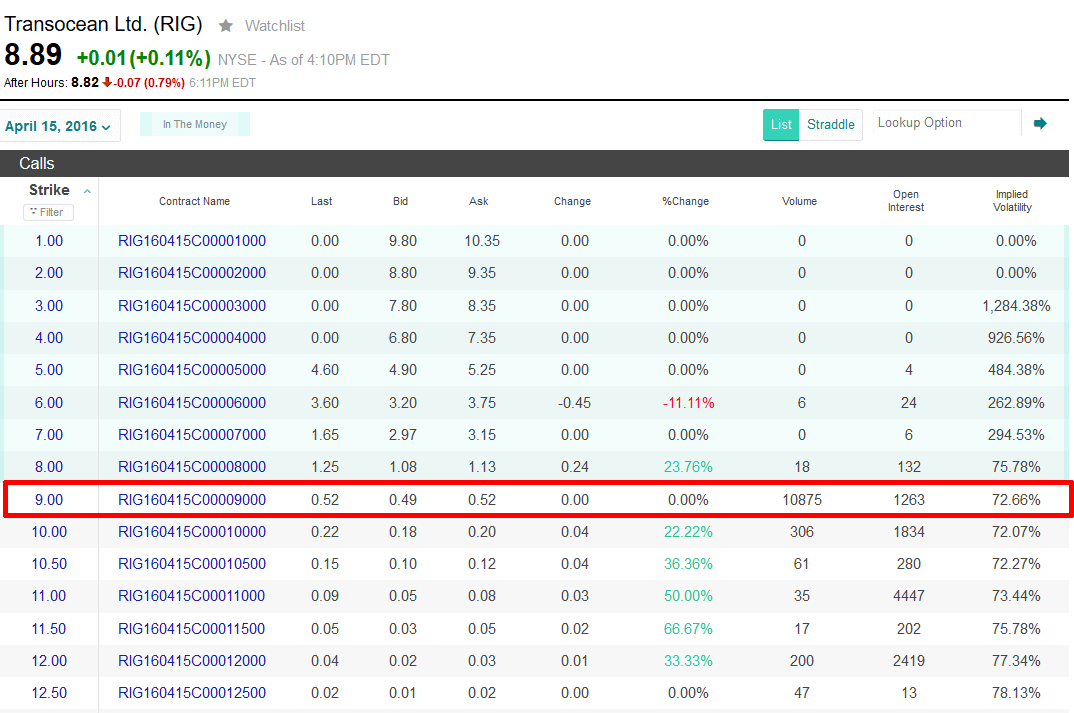Switch to the Straddle view
The image size is (1074, 713).
[x=830, y=125]
